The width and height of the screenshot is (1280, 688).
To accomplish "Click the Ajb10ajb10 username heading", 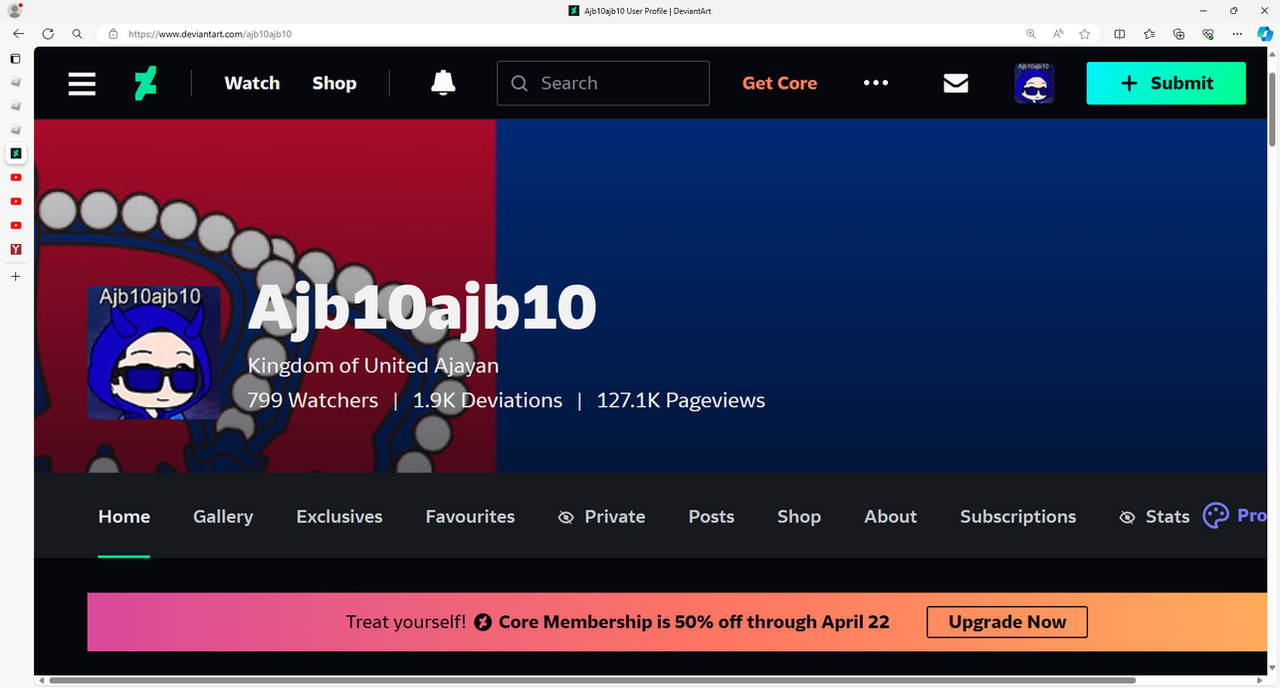I will (422, 308).
